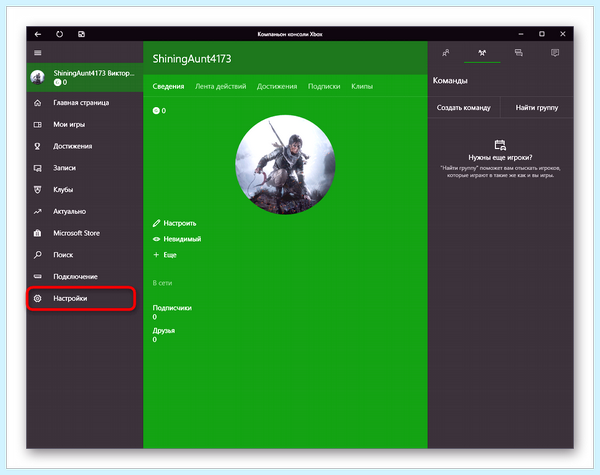The image size is (600, 475).
Task: Open the Записи captures icon
Action: point(38,168)
